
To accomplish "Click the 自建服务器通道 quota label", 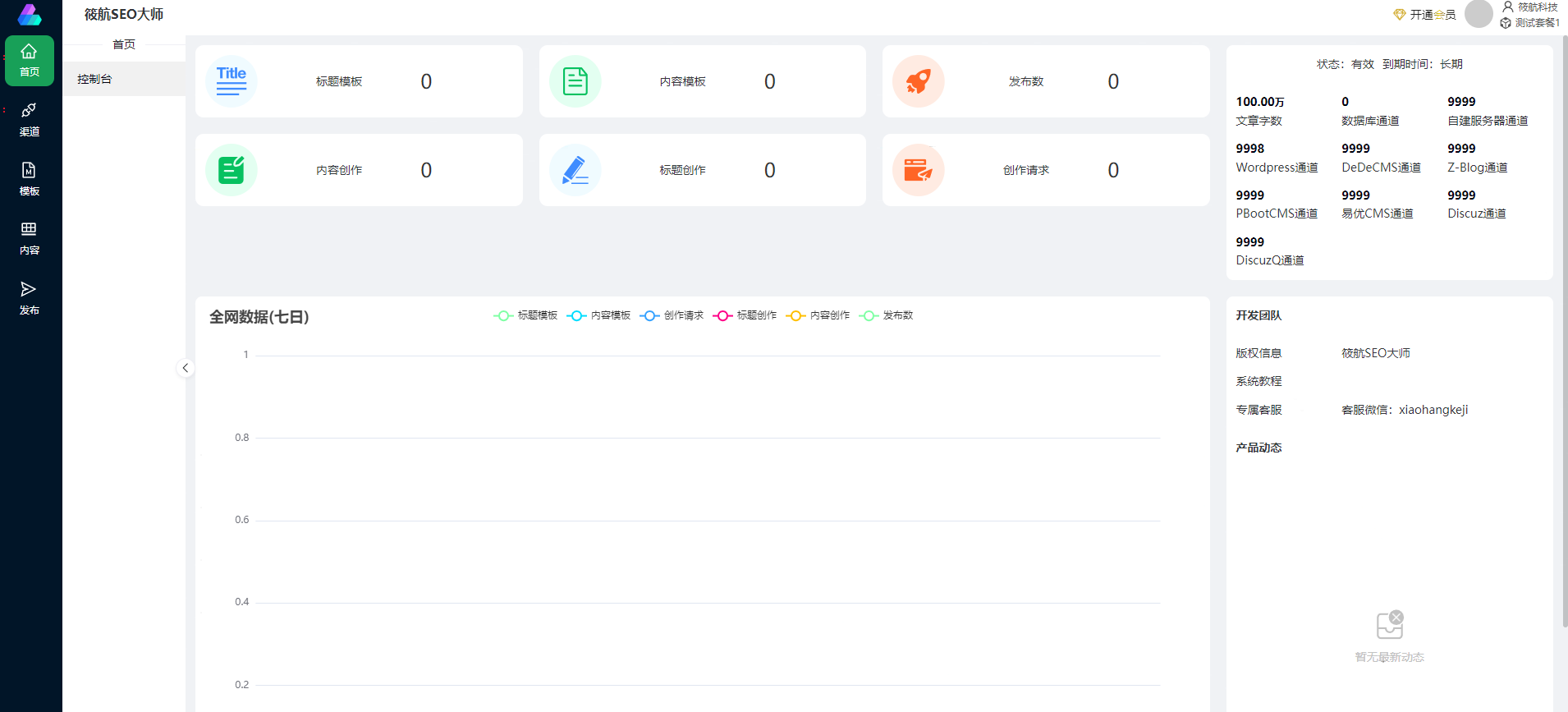I will [x=1488, y=121].
